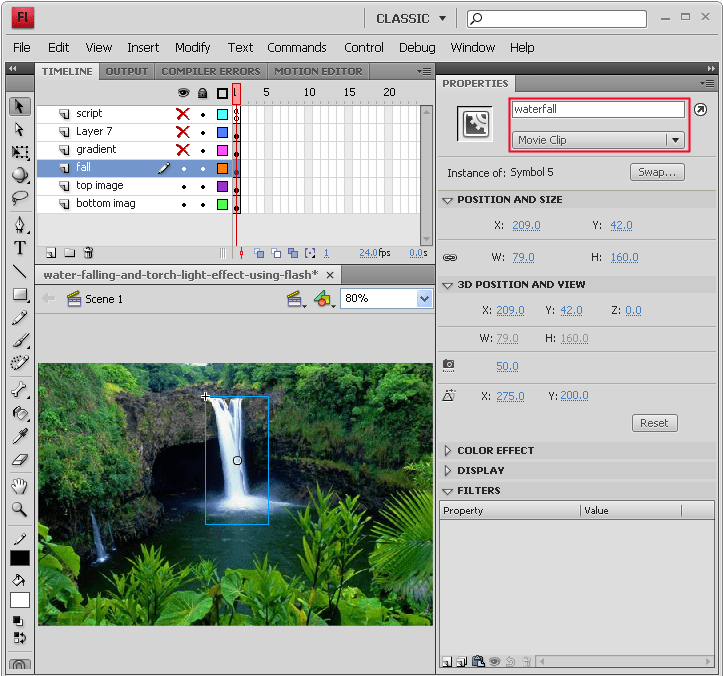Click the Reset button
Viewport: 723px width, 676px height.
tap(654, 423)
